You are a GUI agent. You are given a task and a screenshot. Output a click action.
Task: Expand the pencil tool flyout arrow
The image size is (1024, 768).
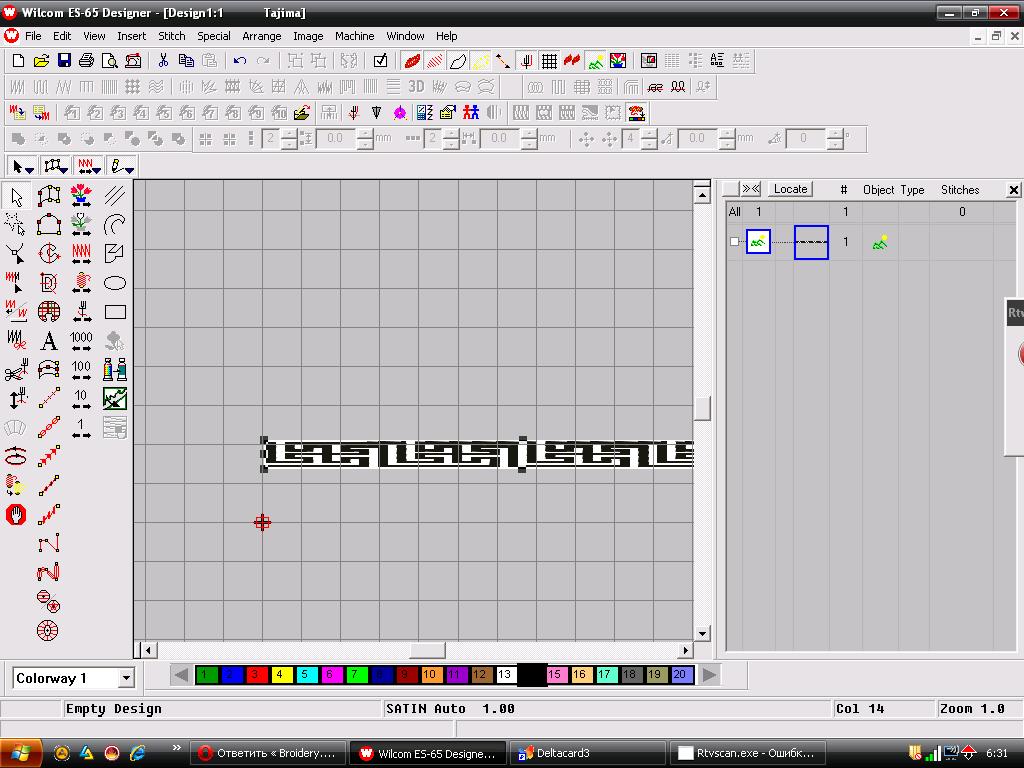pyautogui.click(x=129, y=167)
